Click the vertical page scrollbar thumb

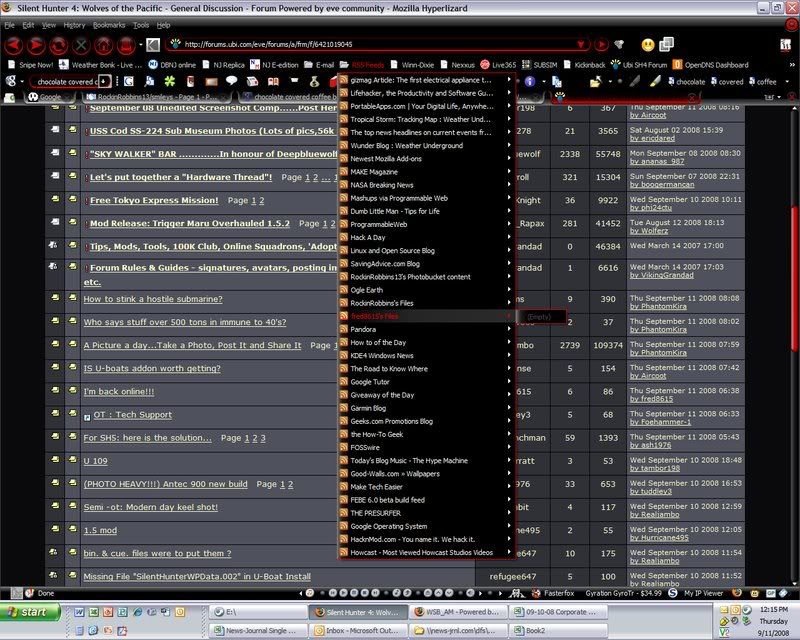tap(794, 278)
